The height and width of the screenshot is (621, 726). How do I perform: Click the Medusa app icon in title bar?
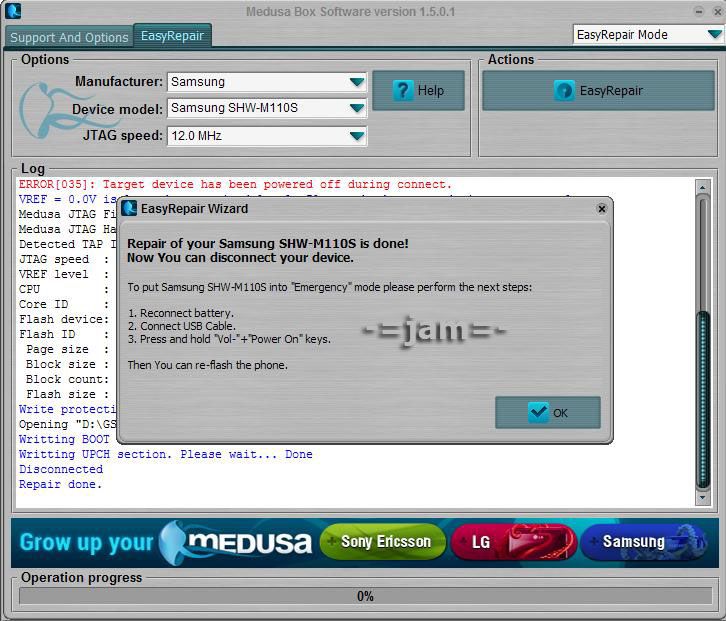click(13, 11)
